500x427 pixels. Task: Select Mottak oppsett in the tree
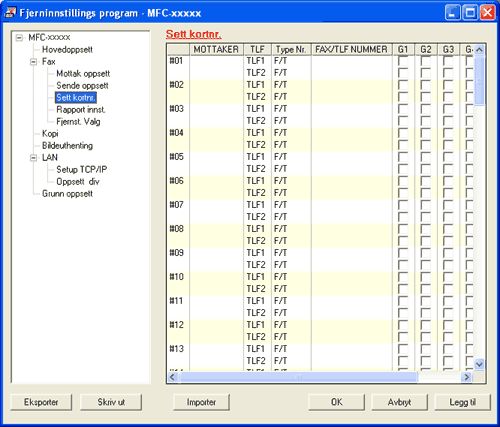coord(83,74)
